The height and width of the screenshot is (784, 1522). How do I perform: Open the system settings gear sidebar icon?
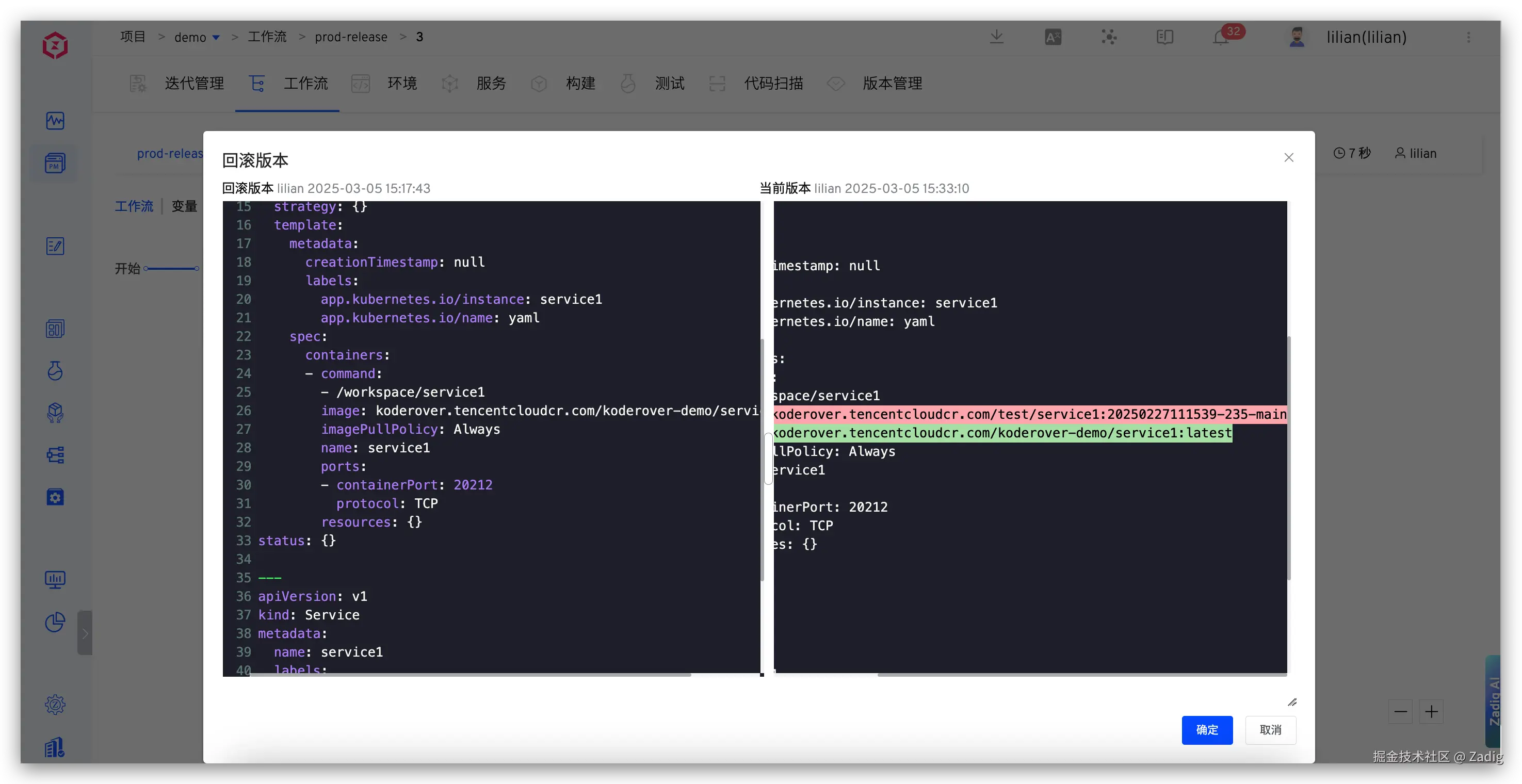coord(55,704)
